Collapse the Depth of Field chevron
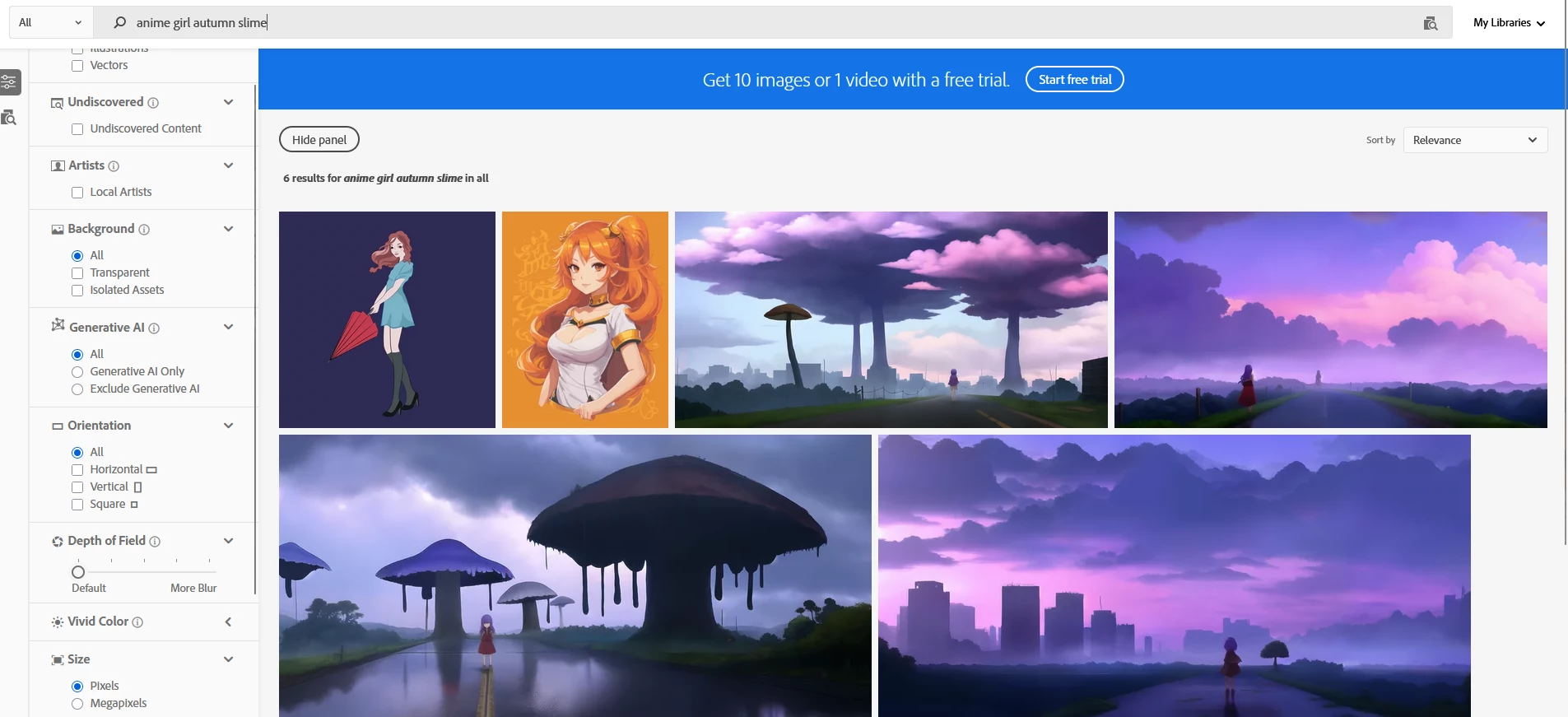Viewport: 1568px width, 717px height. [229, 541]
